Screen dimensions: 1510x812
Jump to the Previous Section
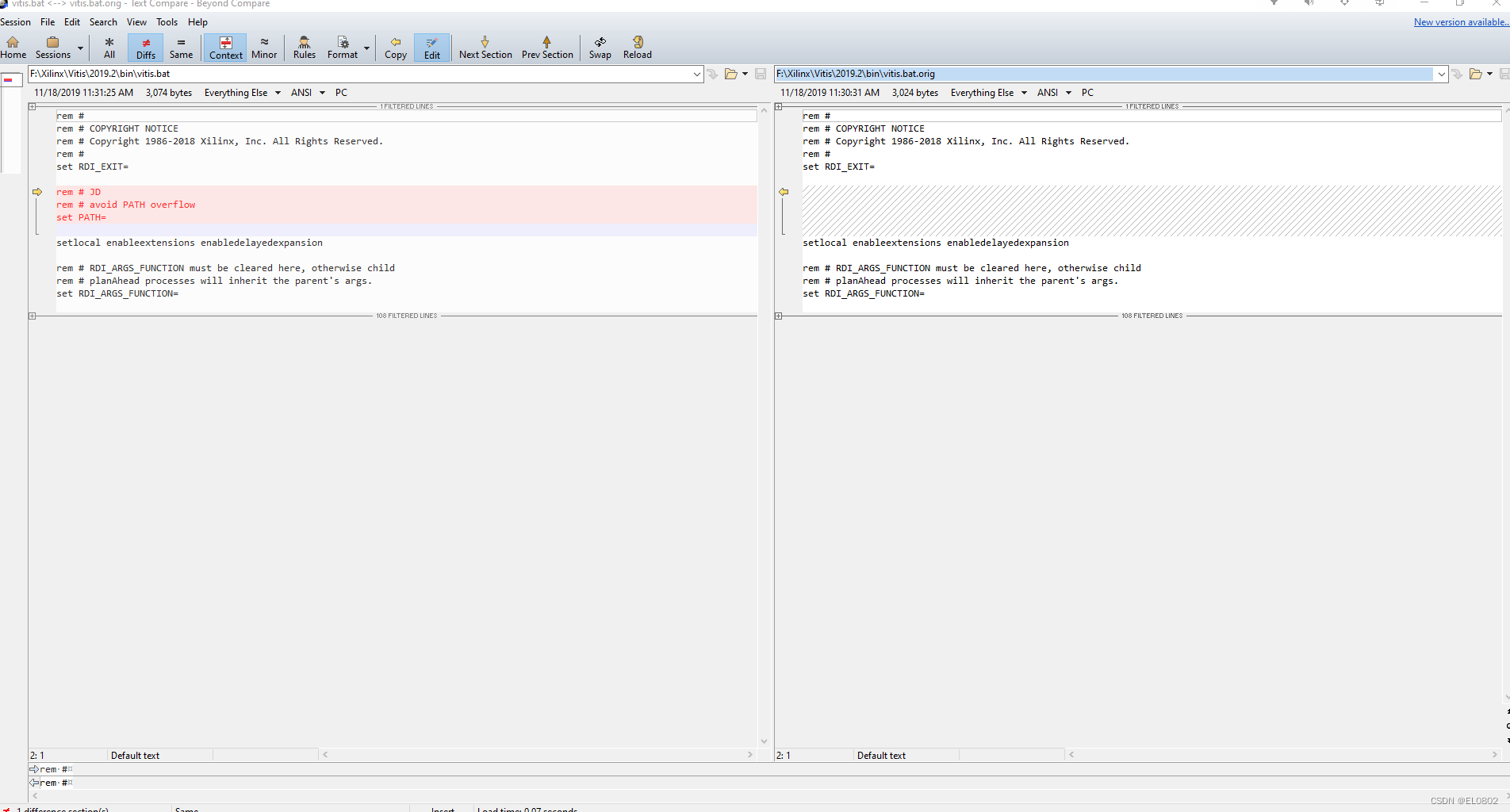click(547, 47)
